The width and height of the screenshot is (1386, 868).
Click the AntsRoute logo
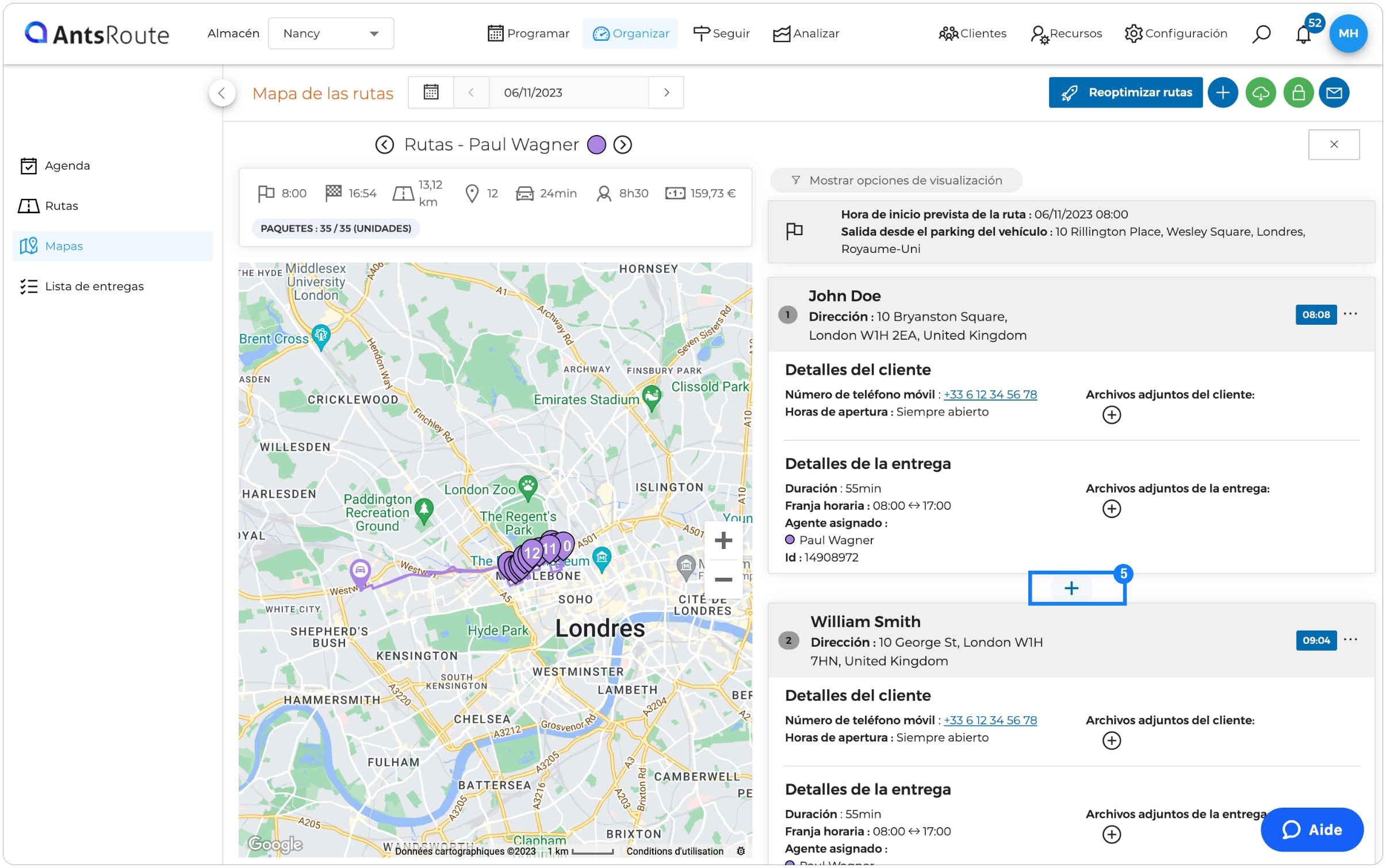pos(97,34)
